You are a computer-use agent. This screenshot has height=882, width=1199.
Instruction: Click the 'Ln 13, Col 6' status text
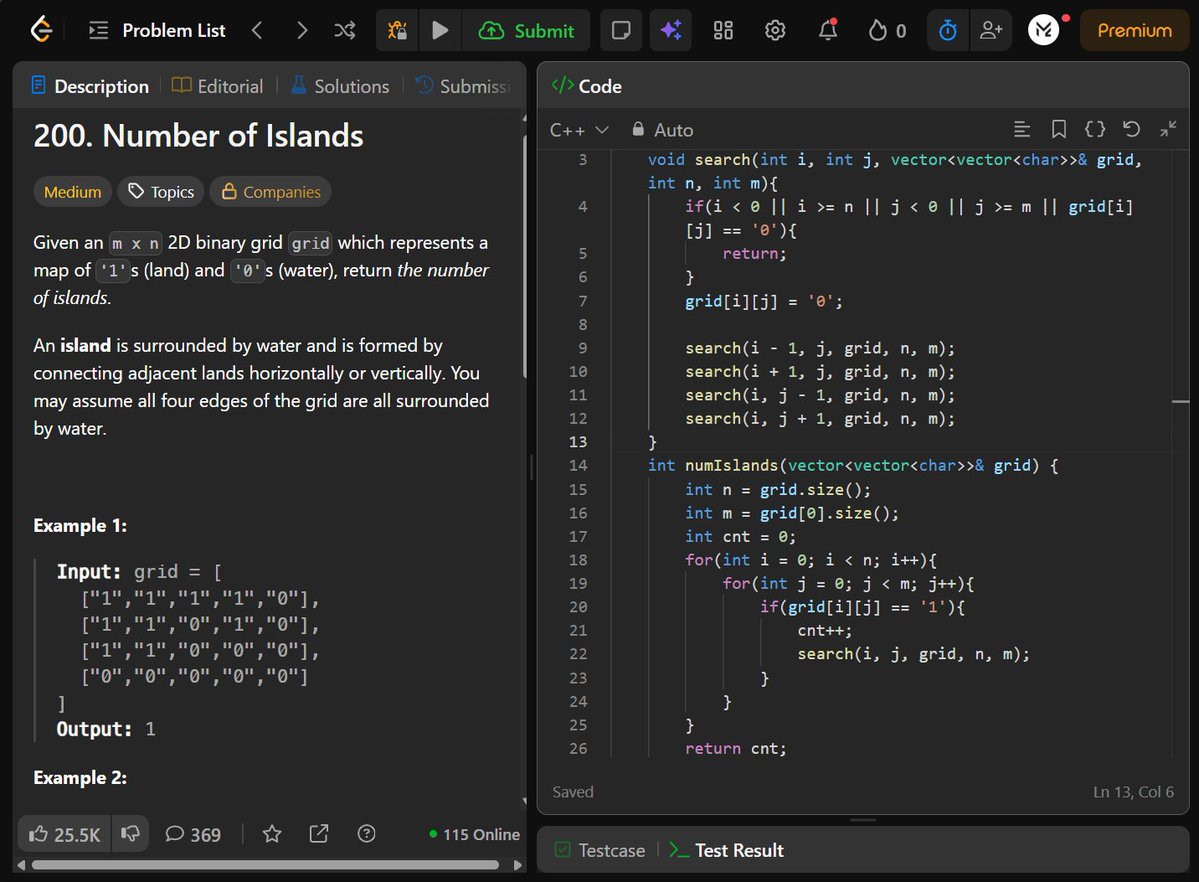(1133, 792)
